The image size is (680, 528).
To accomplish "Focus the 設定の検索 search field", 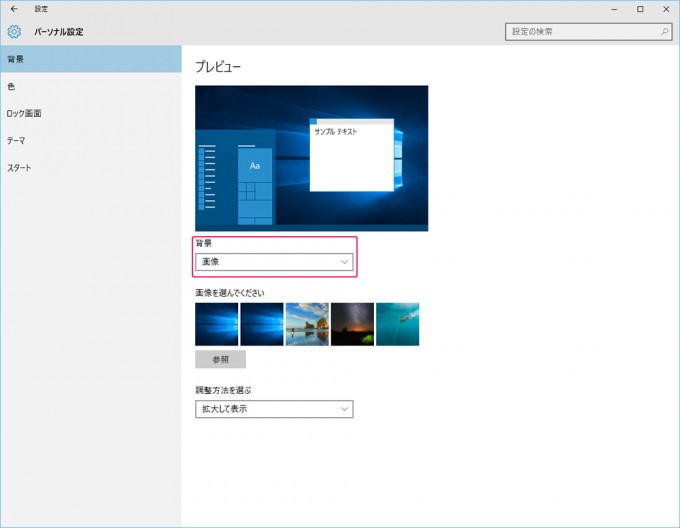I will point(588,32).
